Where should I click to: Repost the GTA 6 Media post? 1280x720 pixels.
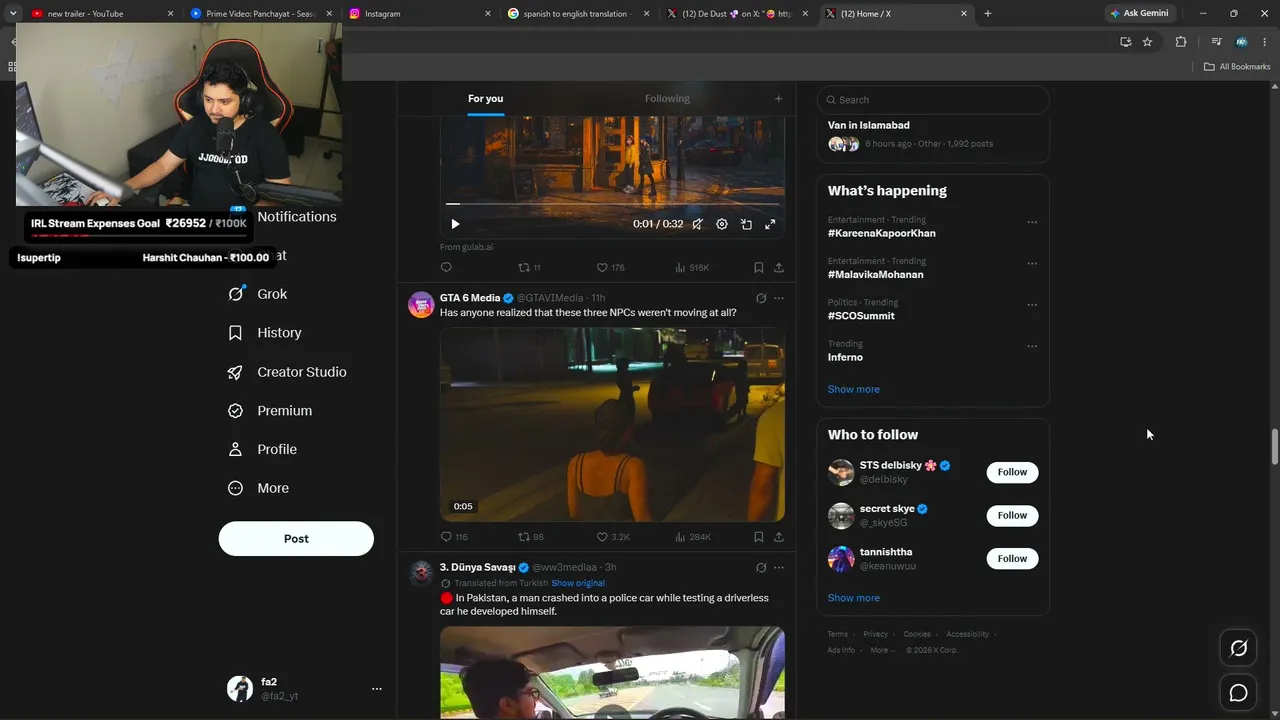point(524,537)
